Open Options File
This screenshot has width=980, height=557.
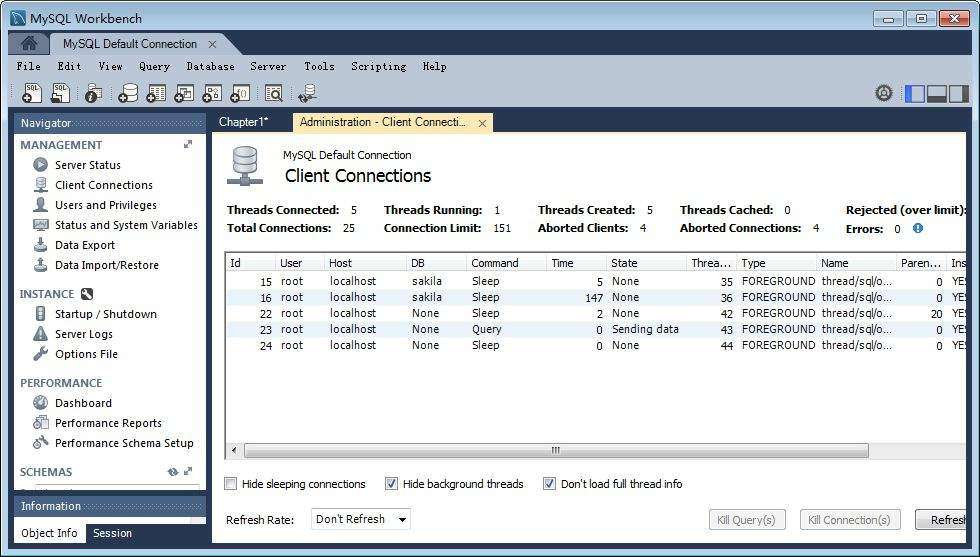86,354
